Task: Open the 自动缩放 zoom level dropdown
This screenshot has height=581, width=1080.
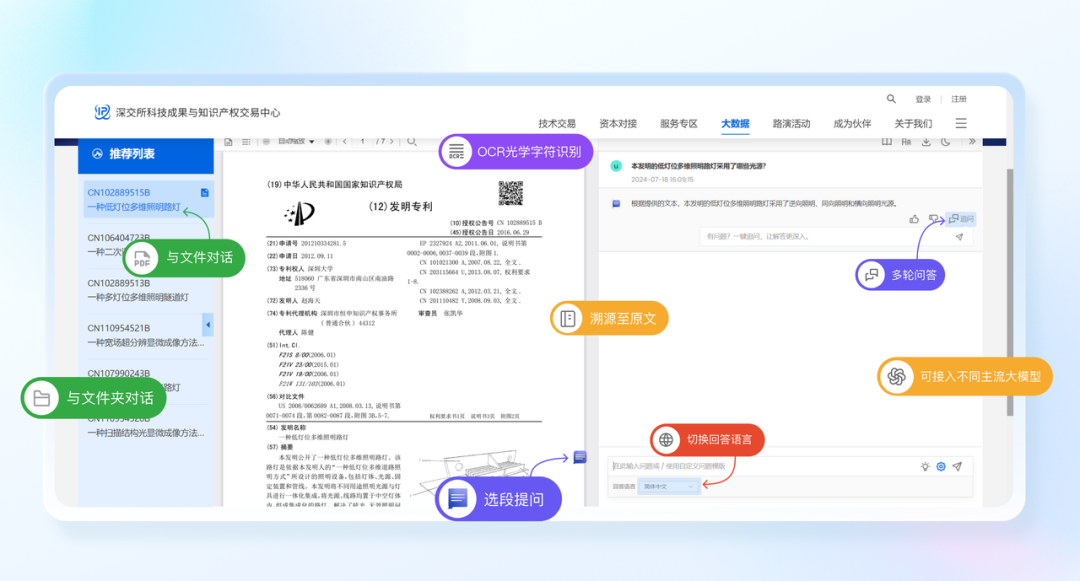Action: click(295, 142)
